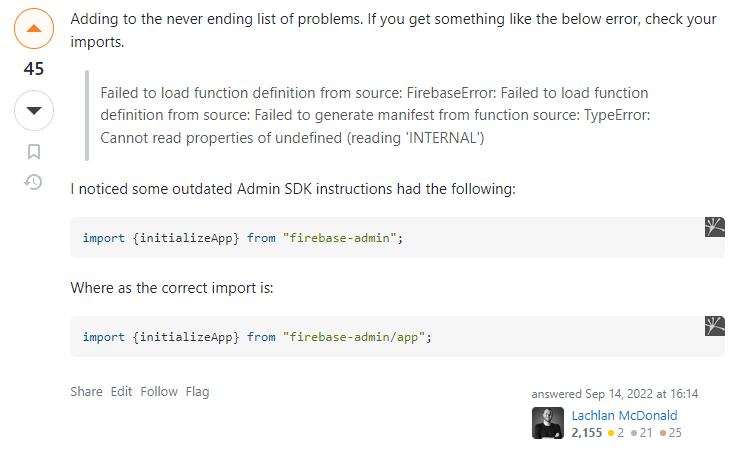Screen dimensions: 748x458
Task: Click the gold badge count
Action: pyautogui.click(x=616, y=433)
